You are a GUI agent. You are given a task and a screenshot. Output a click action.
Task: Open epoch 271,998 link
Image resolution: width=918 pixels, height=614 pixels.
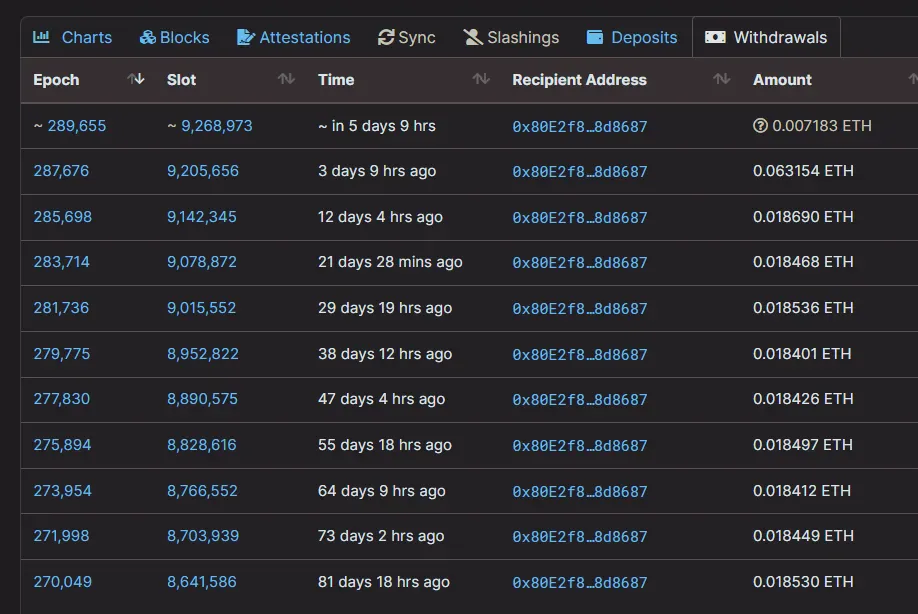(x=61, y=536)
